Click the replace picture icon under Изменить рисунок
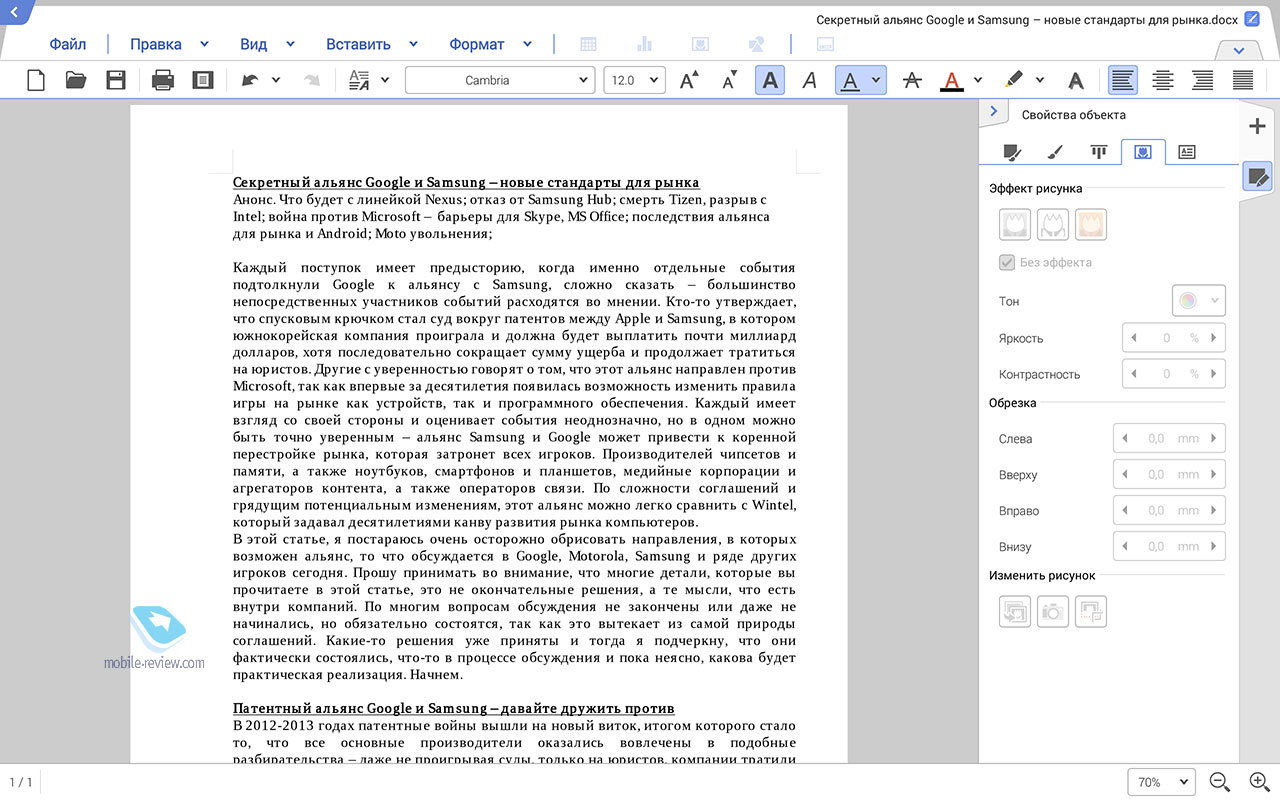 coord(1015,612)
